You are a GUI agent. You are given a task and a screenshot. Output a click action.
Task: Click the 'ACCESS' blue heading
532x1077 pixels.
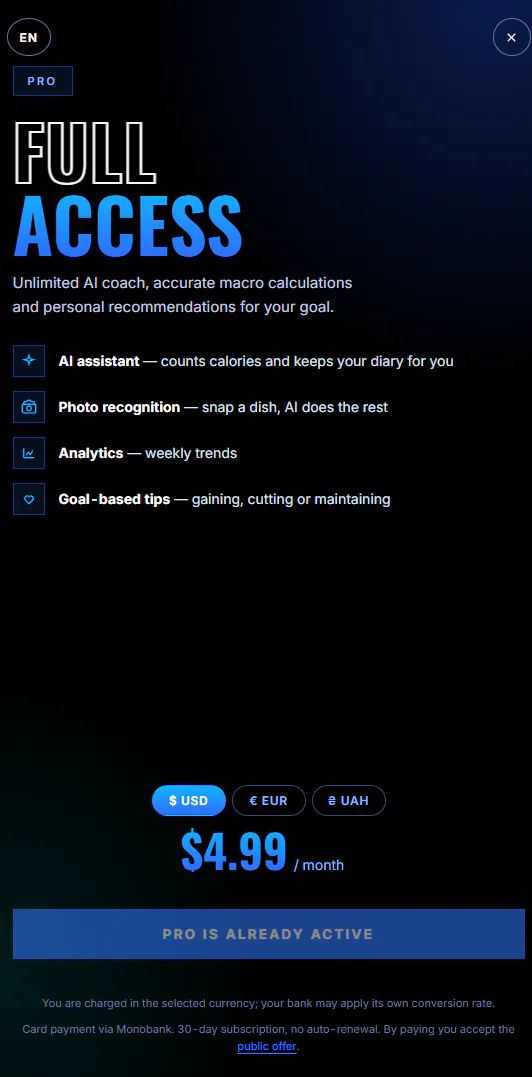pos(128,225)
